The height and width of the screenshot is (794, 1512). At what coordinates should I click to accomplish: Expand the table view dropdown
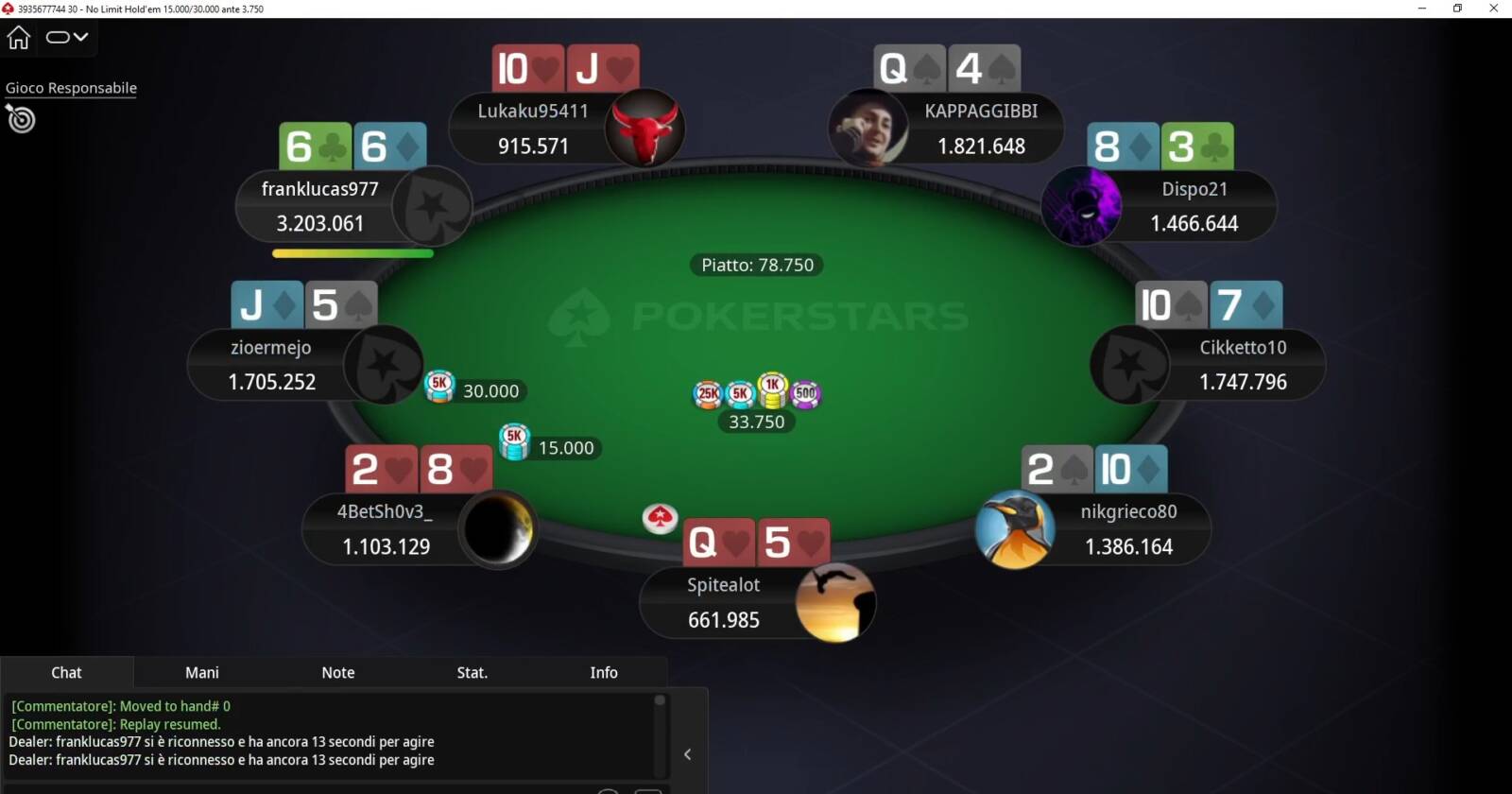67,37
